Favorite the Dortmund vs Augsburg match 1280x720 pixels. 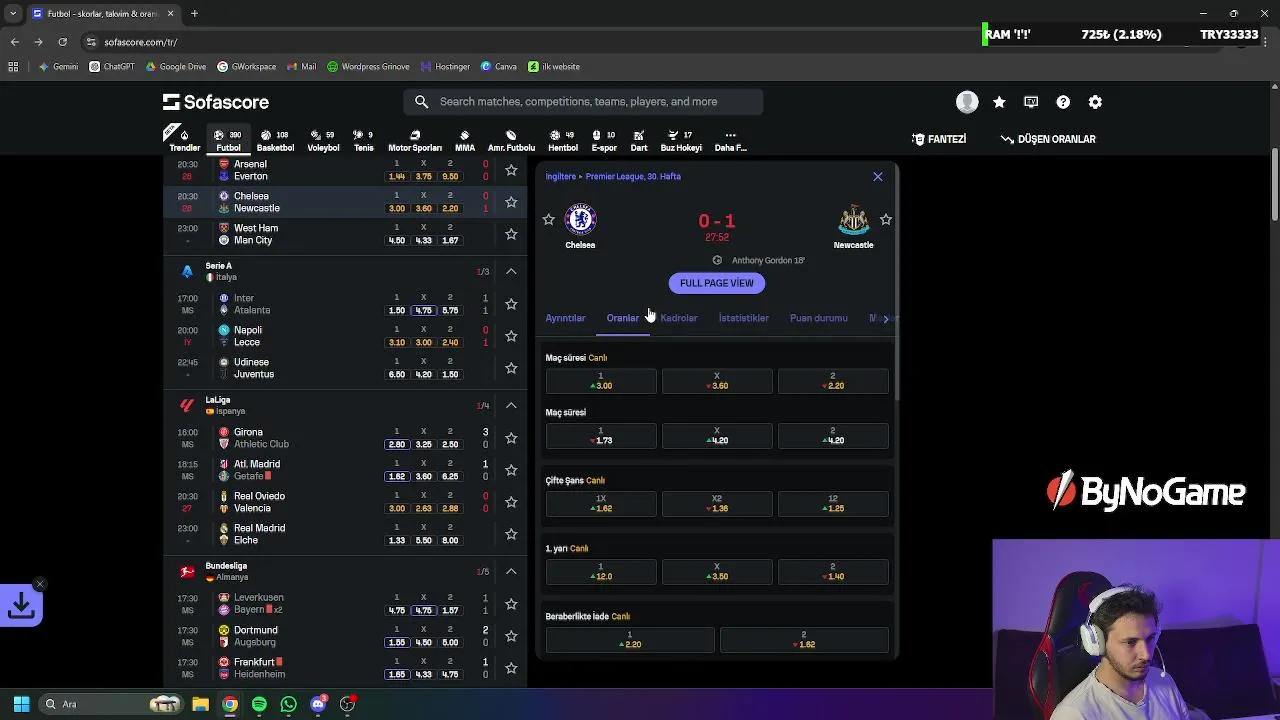[511, 636]
